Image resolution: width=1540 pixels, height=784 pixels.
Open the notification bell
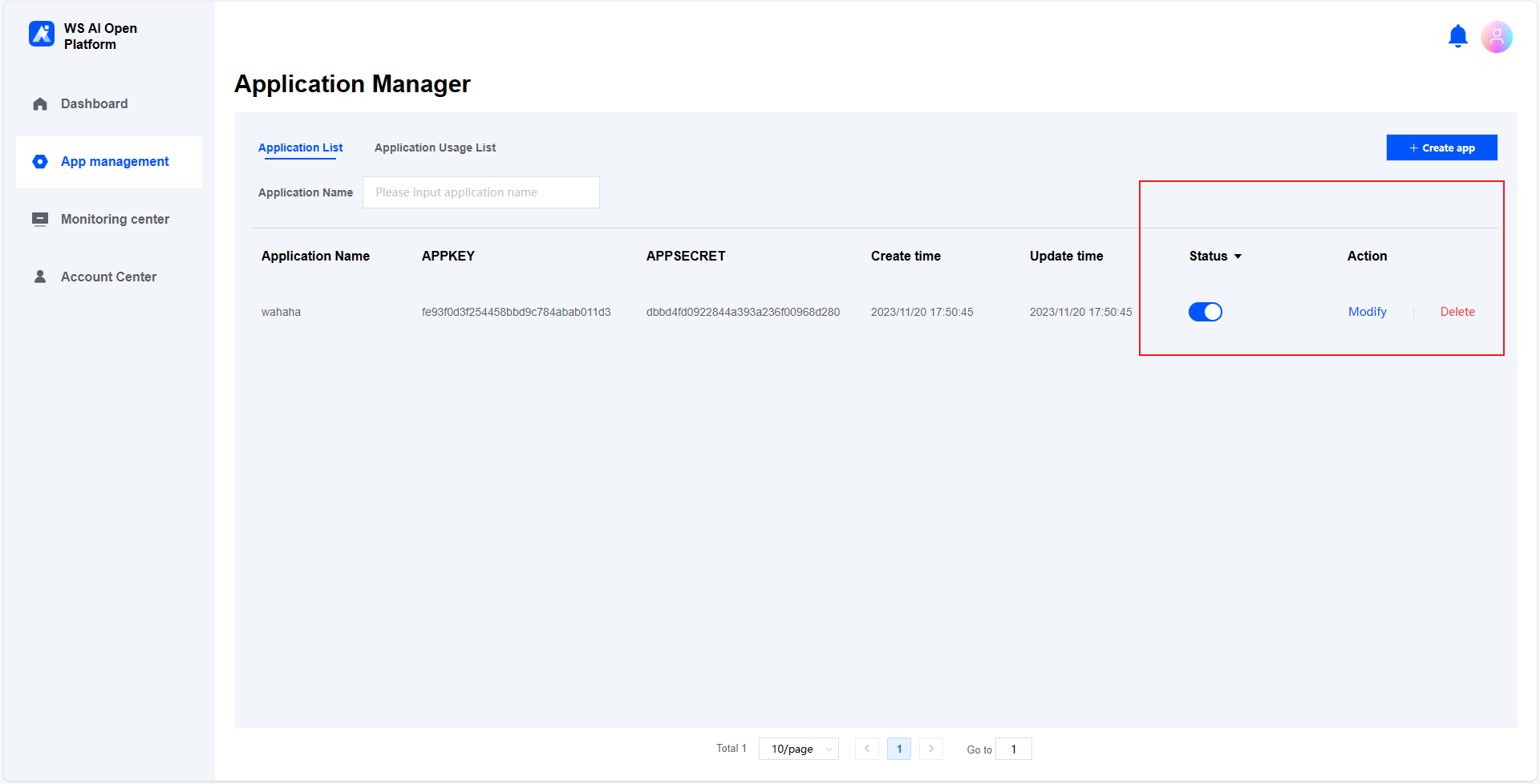pos(1457,37)
